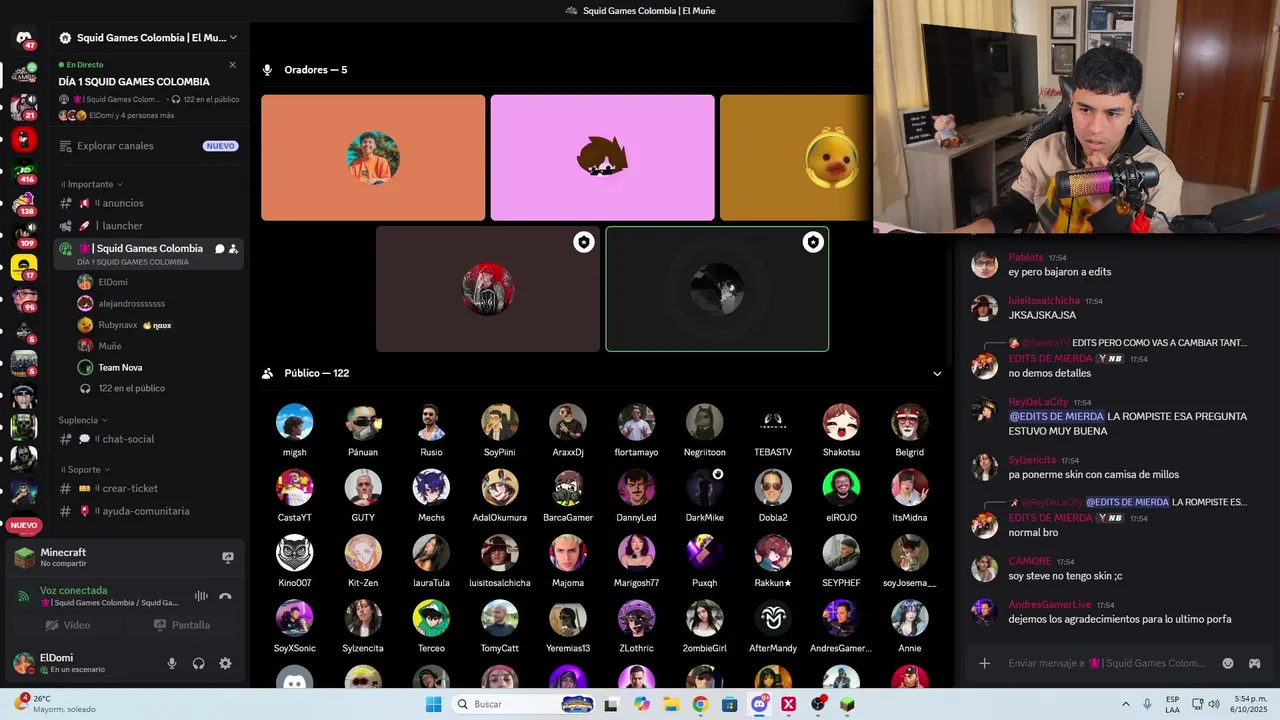Select audience member elROJO

[x=841, y=495]
